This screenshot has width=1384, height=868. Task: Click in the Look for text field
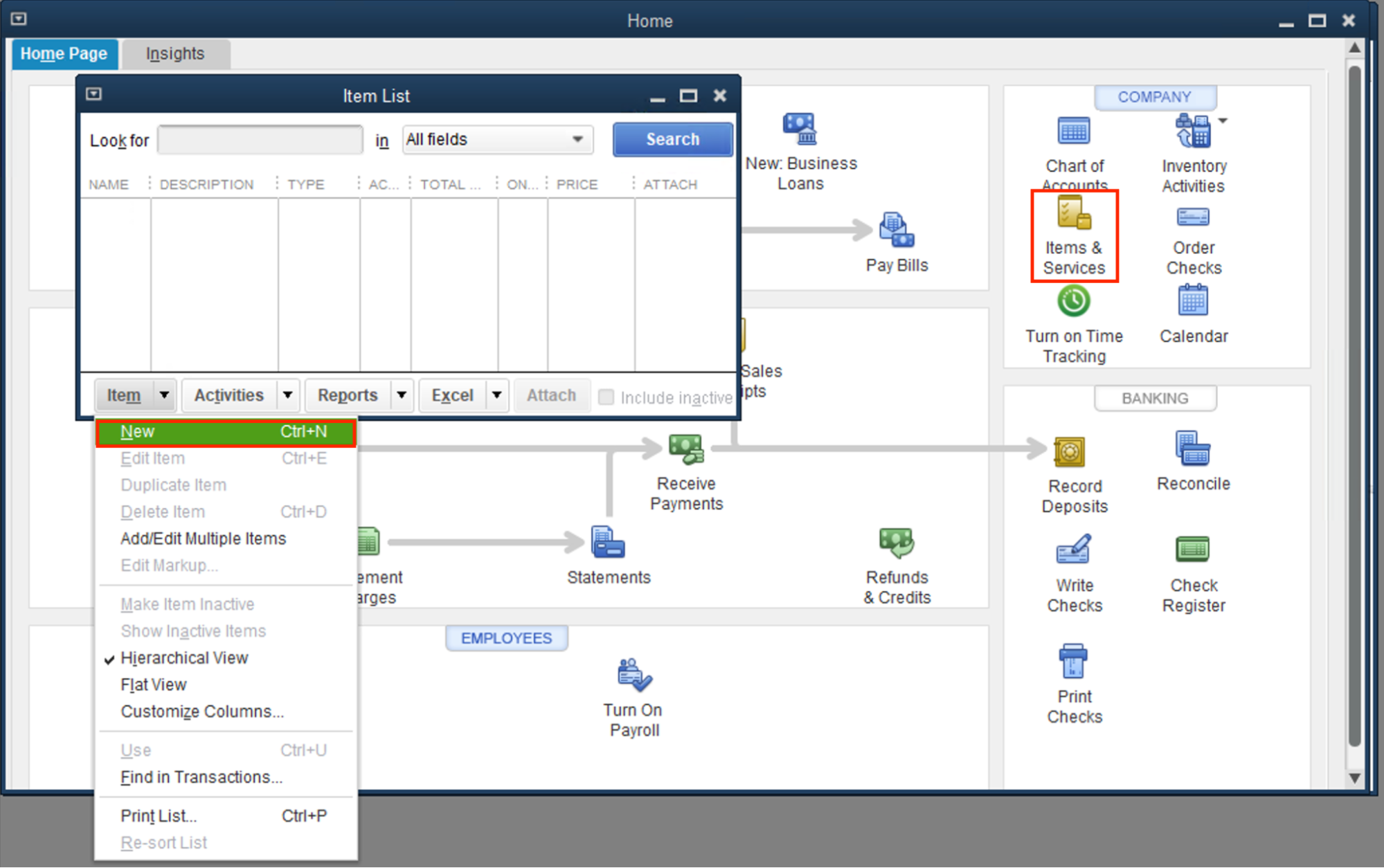coord(260,140)
